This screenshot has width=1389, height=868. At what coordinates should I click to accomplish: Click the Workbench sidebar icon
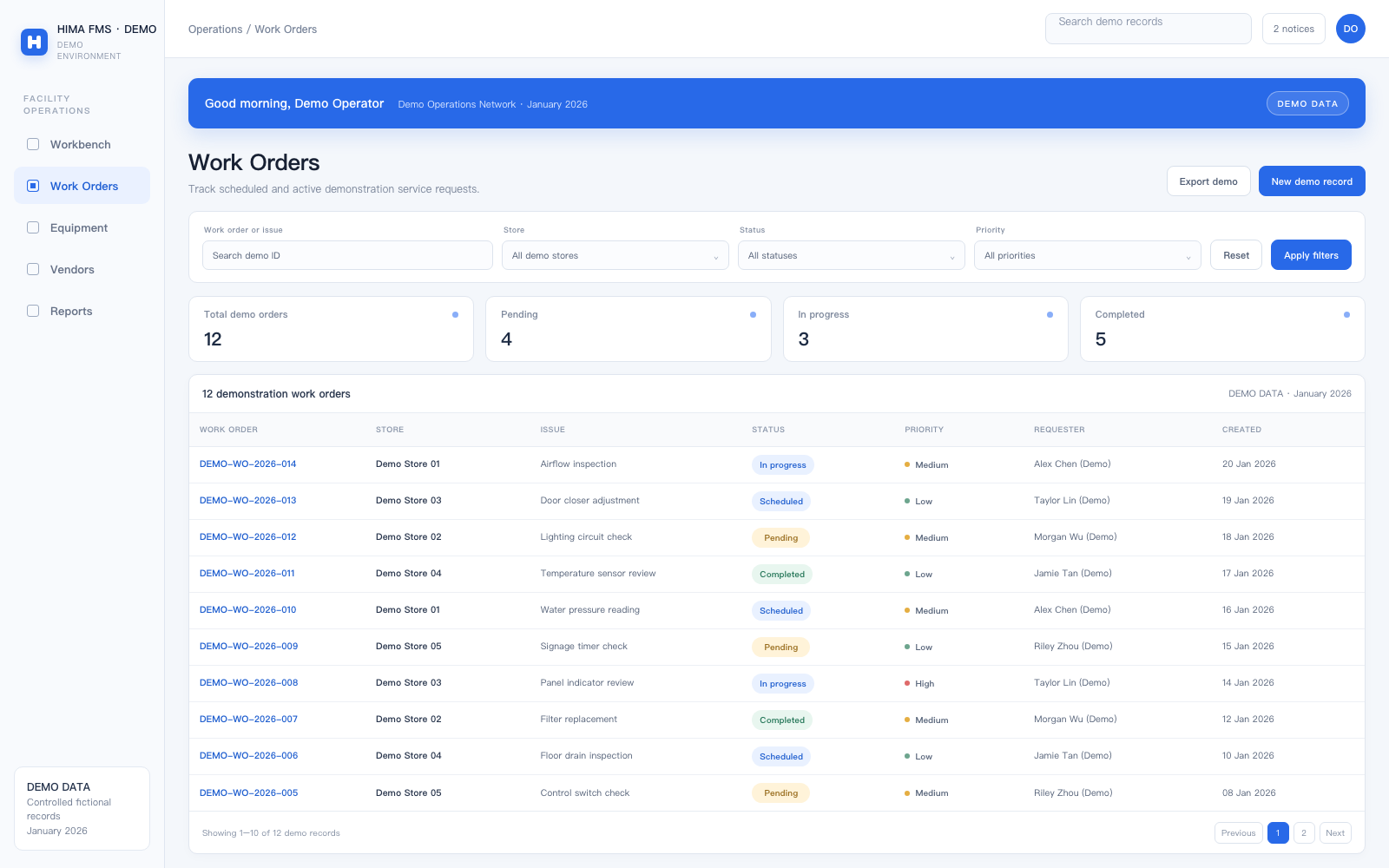click(33, 144)
